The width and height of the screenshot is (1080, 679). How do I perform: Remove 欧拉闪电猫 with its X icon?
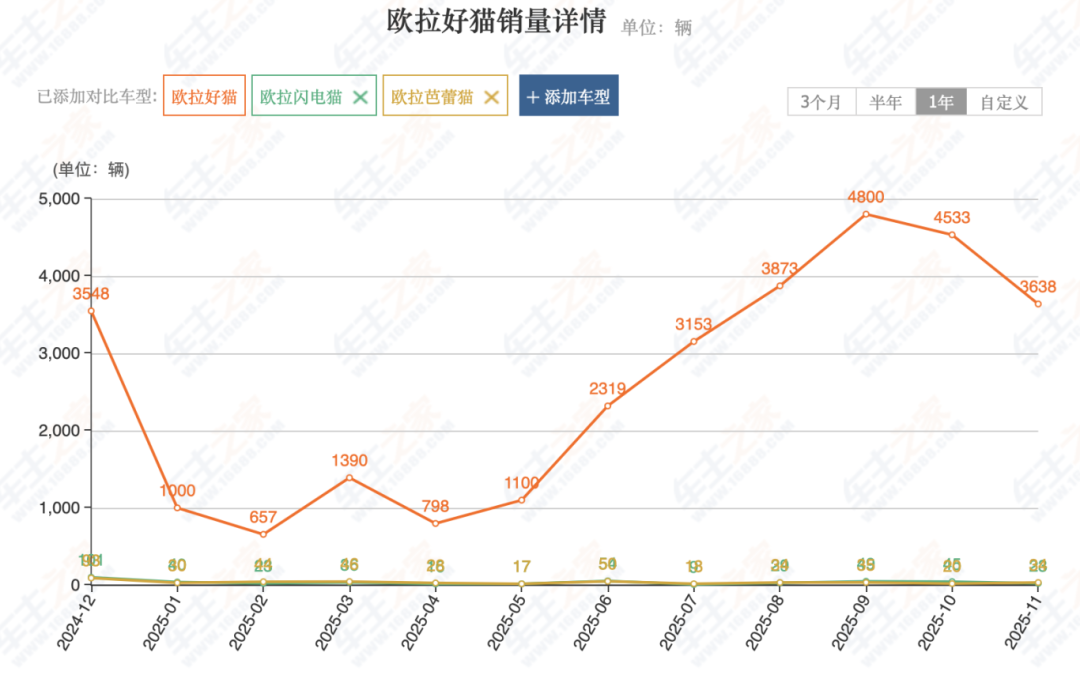[x=361, y=97]
